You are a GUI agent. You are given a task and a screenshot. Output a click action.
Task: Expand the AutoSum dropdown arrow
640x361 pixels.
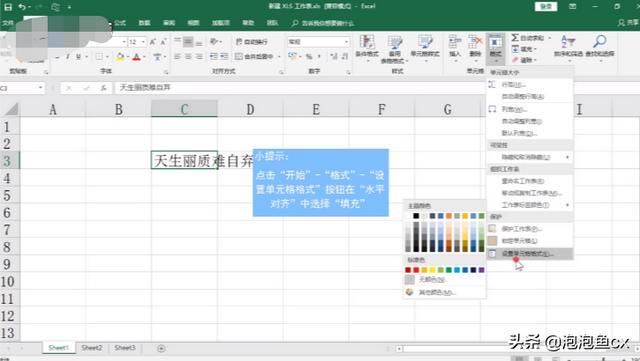[x=549, y=38]
